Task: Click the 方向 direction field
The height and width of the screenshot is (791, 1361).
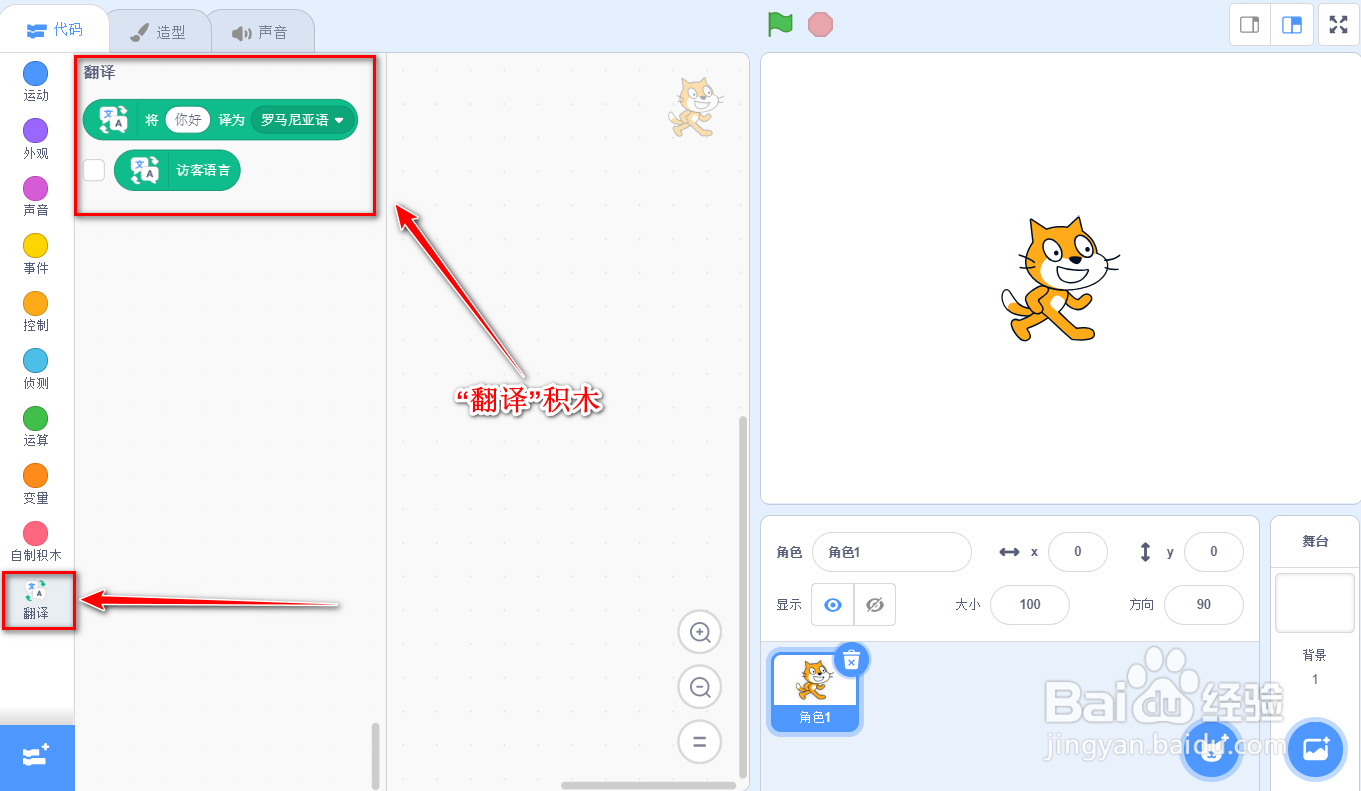Action: pyautogui.click(x=1204, y=604)
